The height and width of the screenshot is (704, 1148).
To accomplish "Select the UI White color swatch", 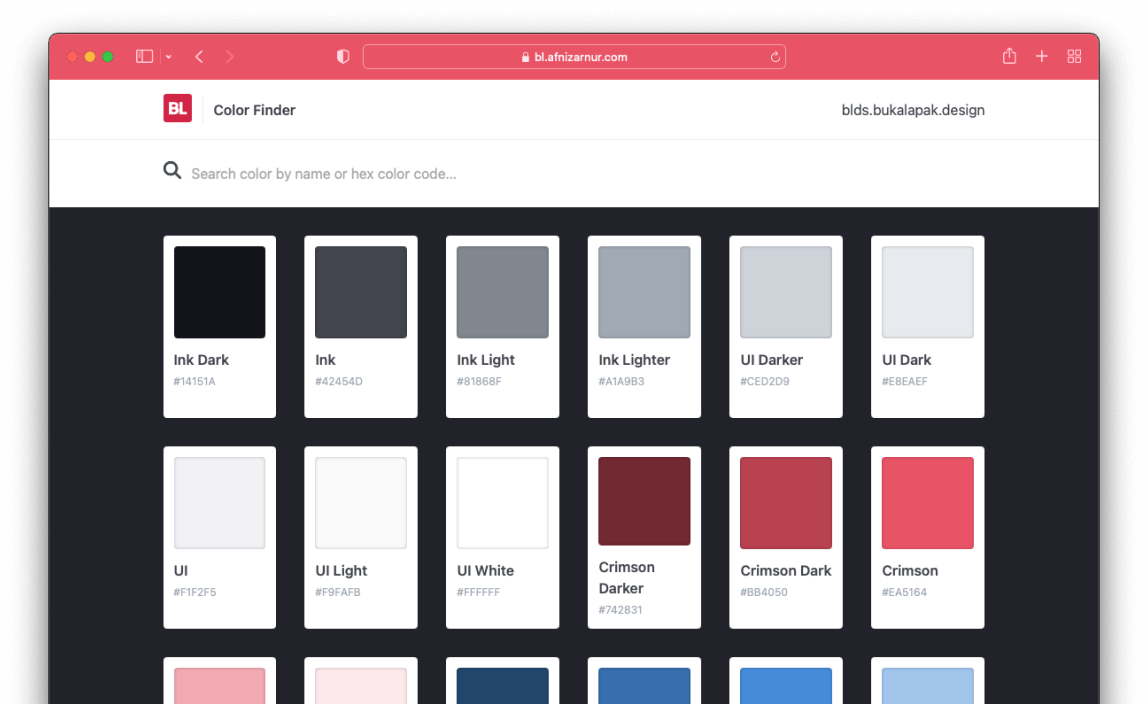I will pyautogui.click(x=502, y=503).
